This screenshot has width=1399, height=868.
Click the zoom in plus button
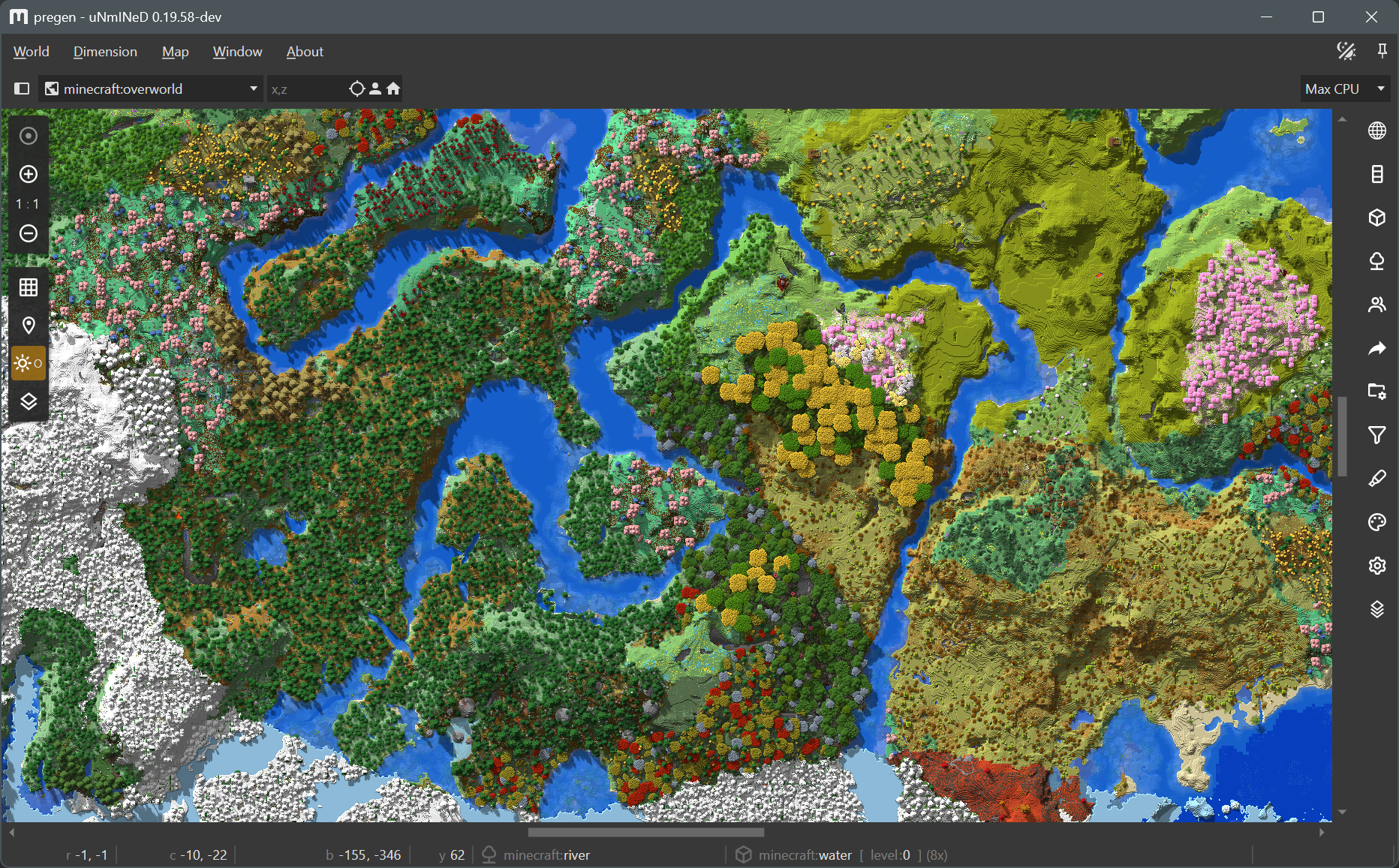pos(29,174)
